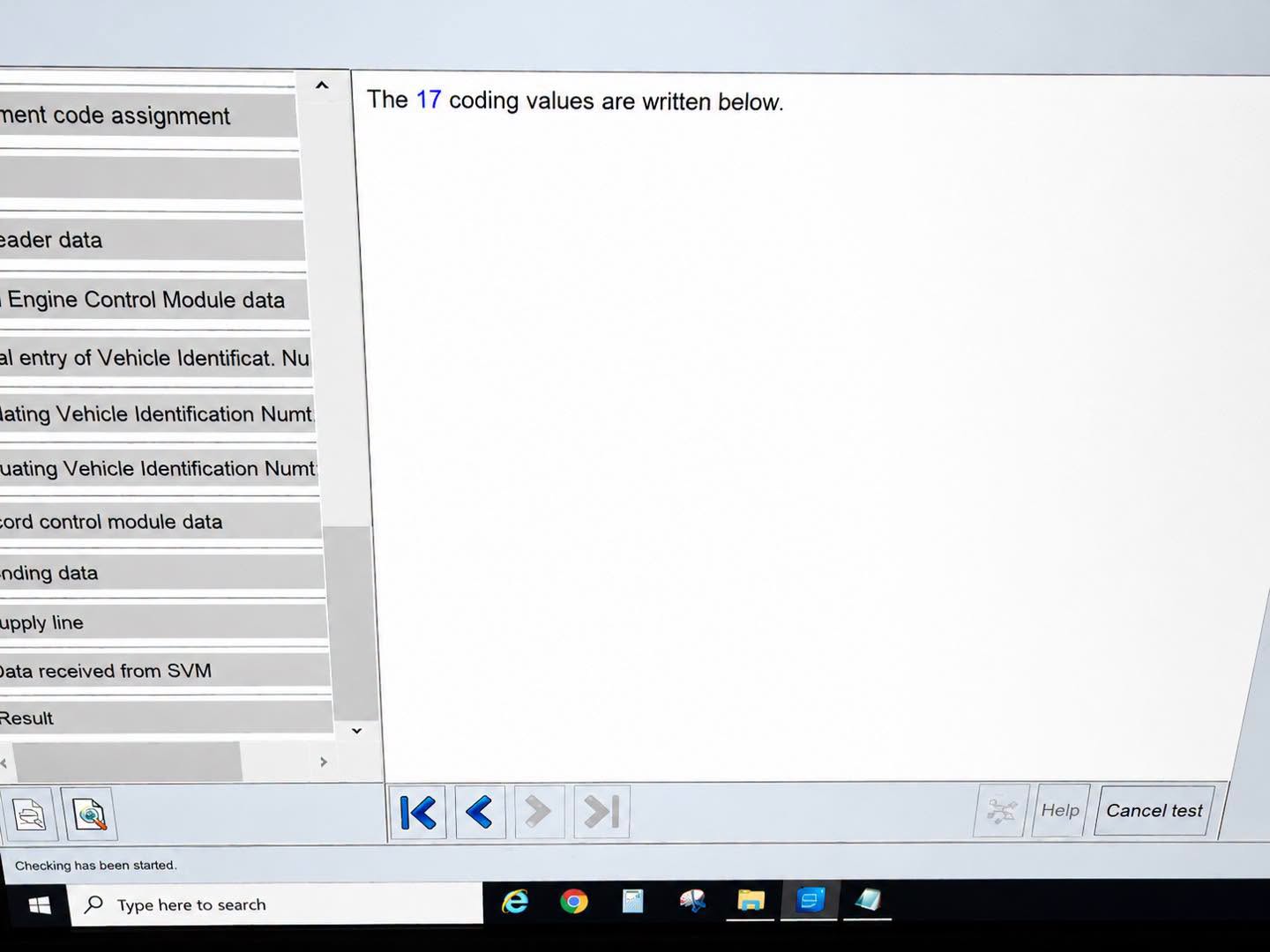Open the red-and-white app icon left of File Explorer
1270x952 pixels.
click(692, 900)
